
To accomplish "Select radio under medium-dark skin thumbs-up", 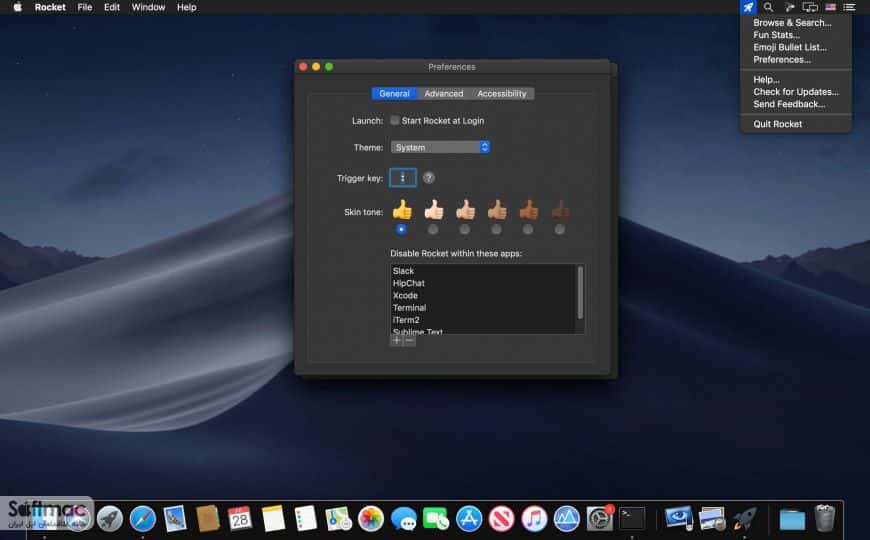I will click(528, 229).
